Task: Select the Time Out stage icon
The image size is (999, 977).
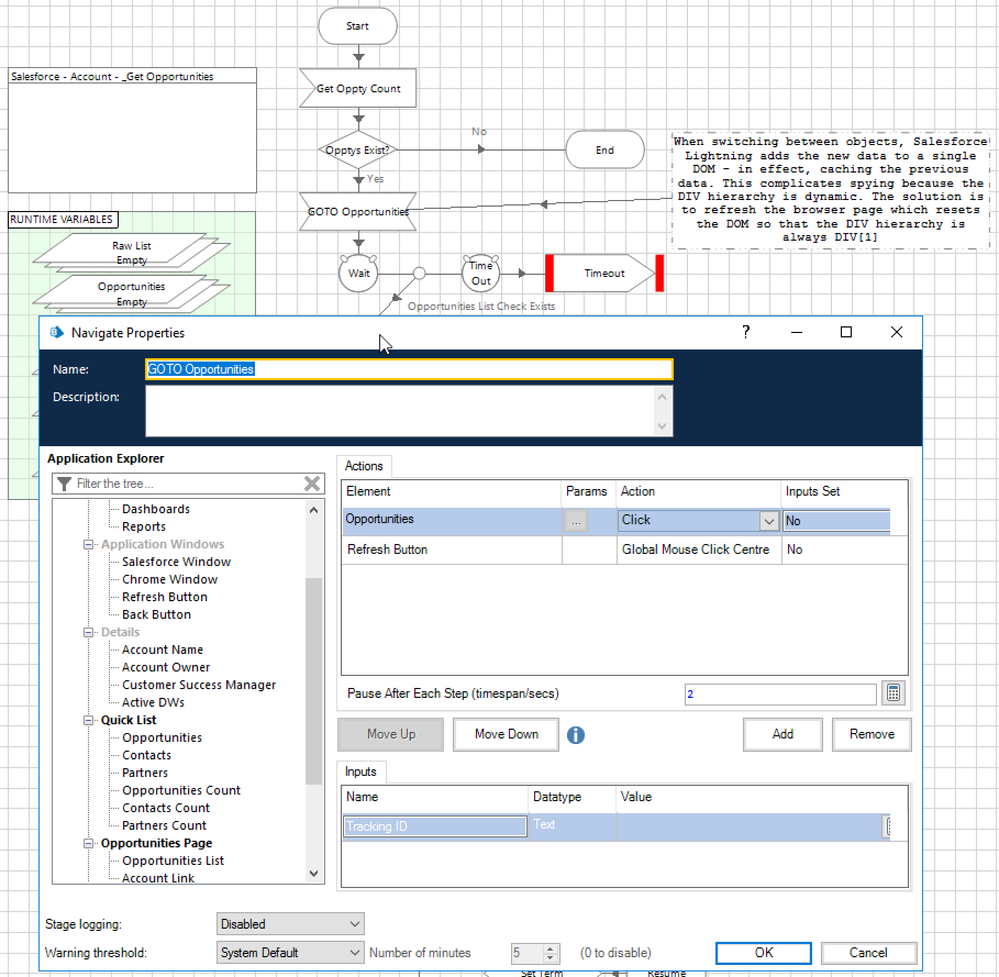Action: 481,273
